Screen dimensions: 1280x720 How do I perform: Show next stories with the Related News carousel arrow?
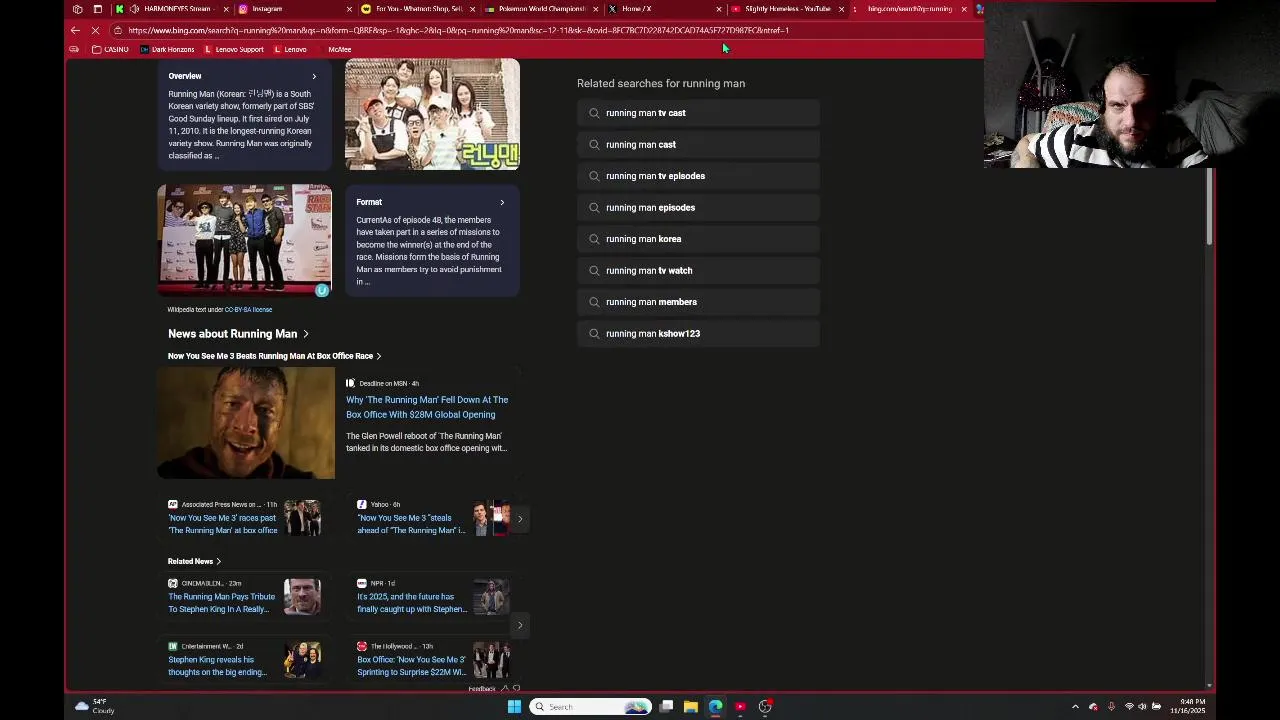click(519, 626)
